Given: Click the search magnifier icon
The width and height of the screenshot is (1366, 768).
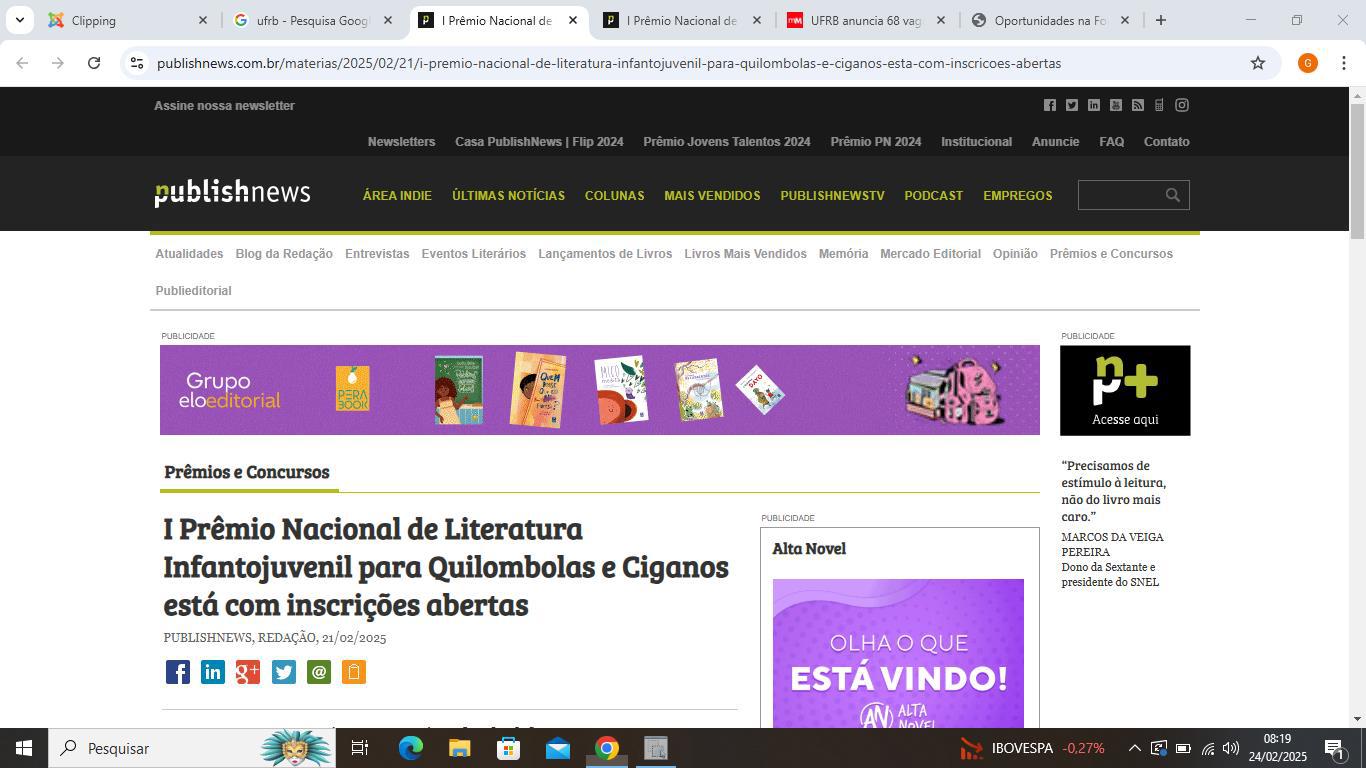Looking at the screenshot, I should 1172,195.
